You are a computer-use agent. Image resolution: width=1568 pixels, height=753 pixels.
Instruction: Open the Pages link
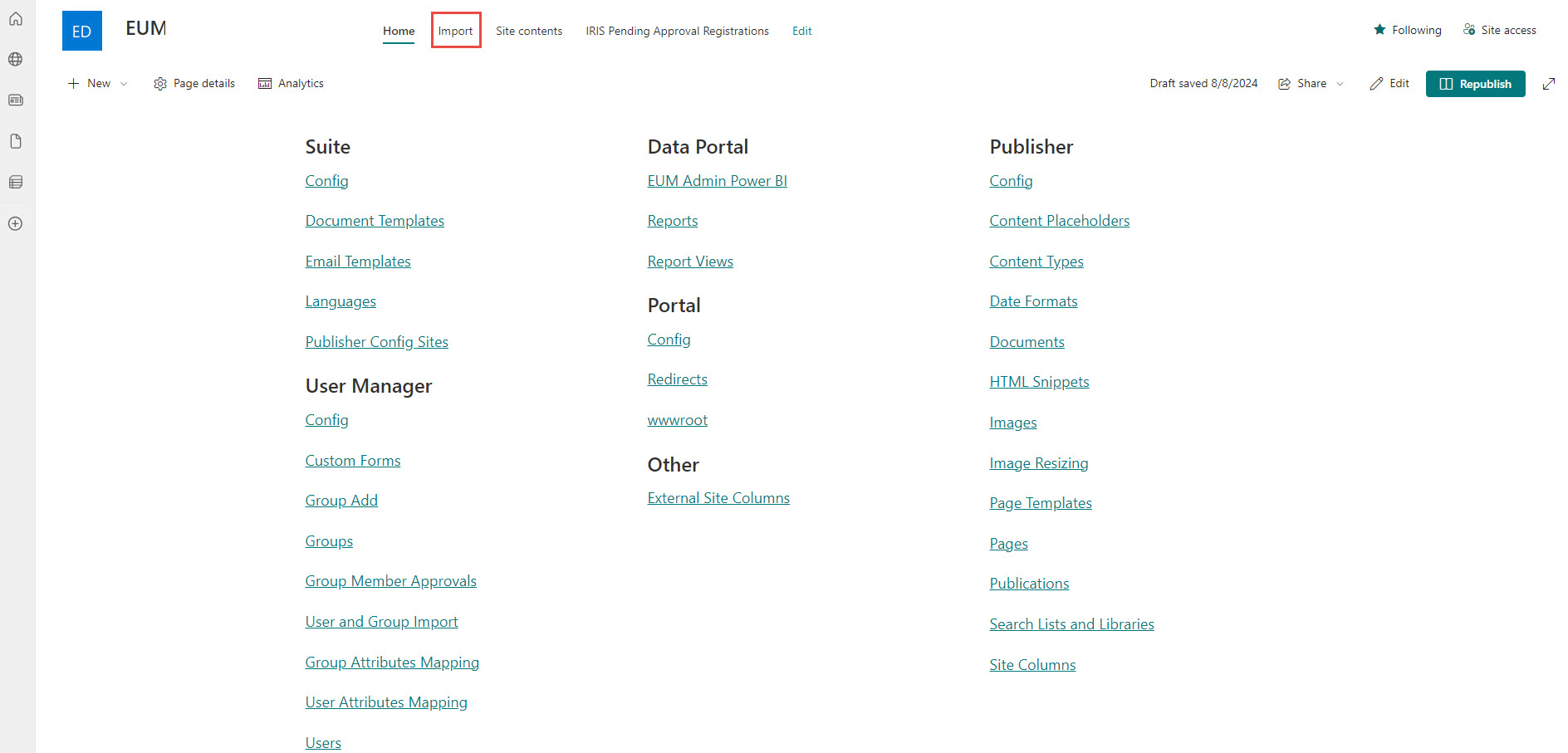coord(1008,544)
